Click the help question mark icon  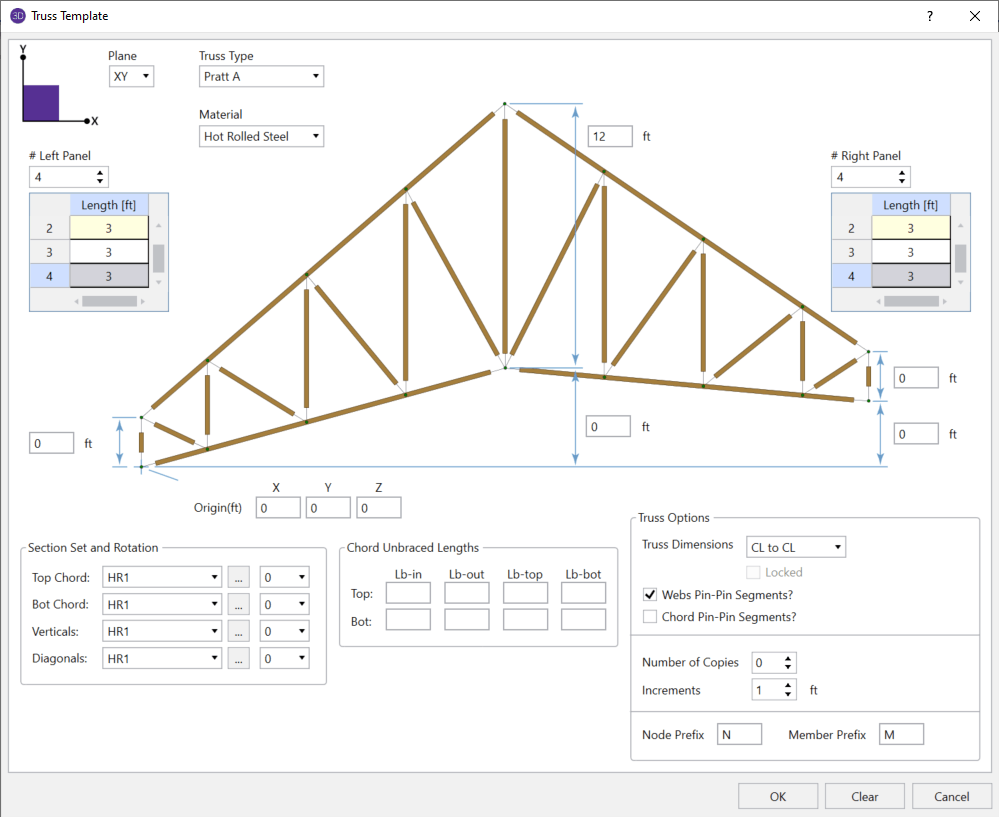929,16
